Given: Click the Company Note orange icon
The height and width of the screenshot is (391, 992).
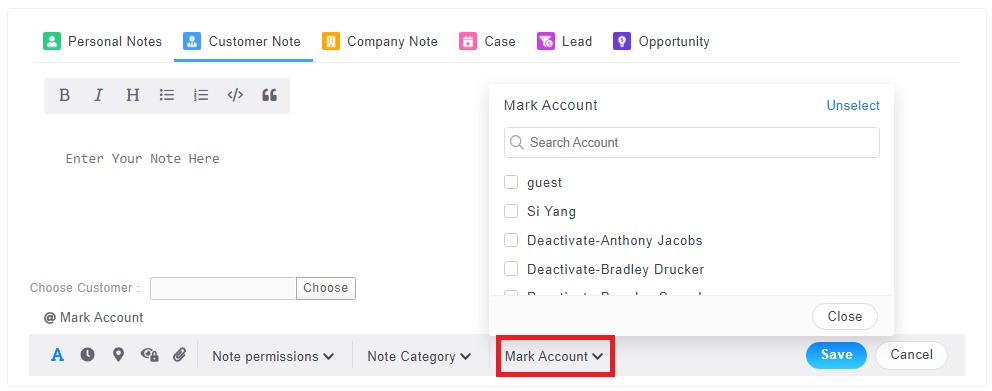Looking at the screenshot, I should point(331,42).
